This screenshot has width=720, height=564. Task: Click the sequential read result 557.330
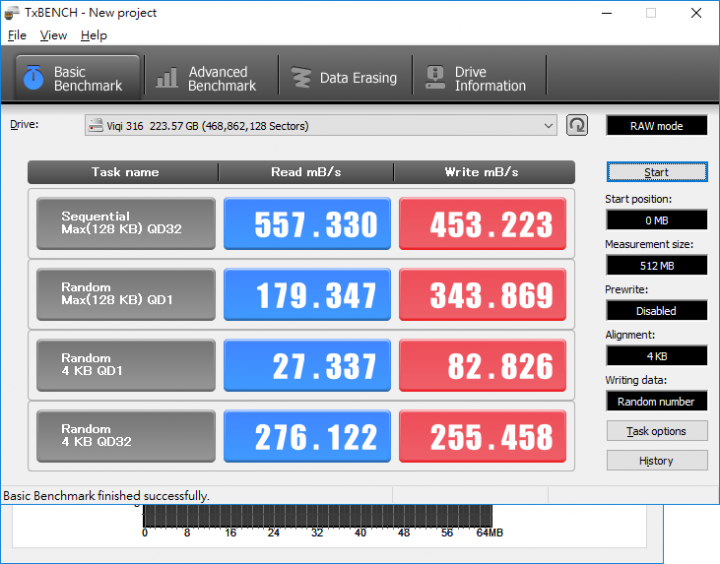307,224
